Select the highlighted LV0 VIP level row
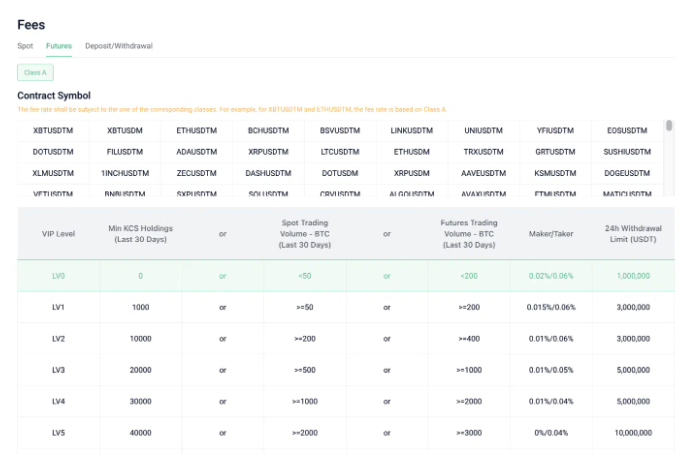 pos(59,275)
